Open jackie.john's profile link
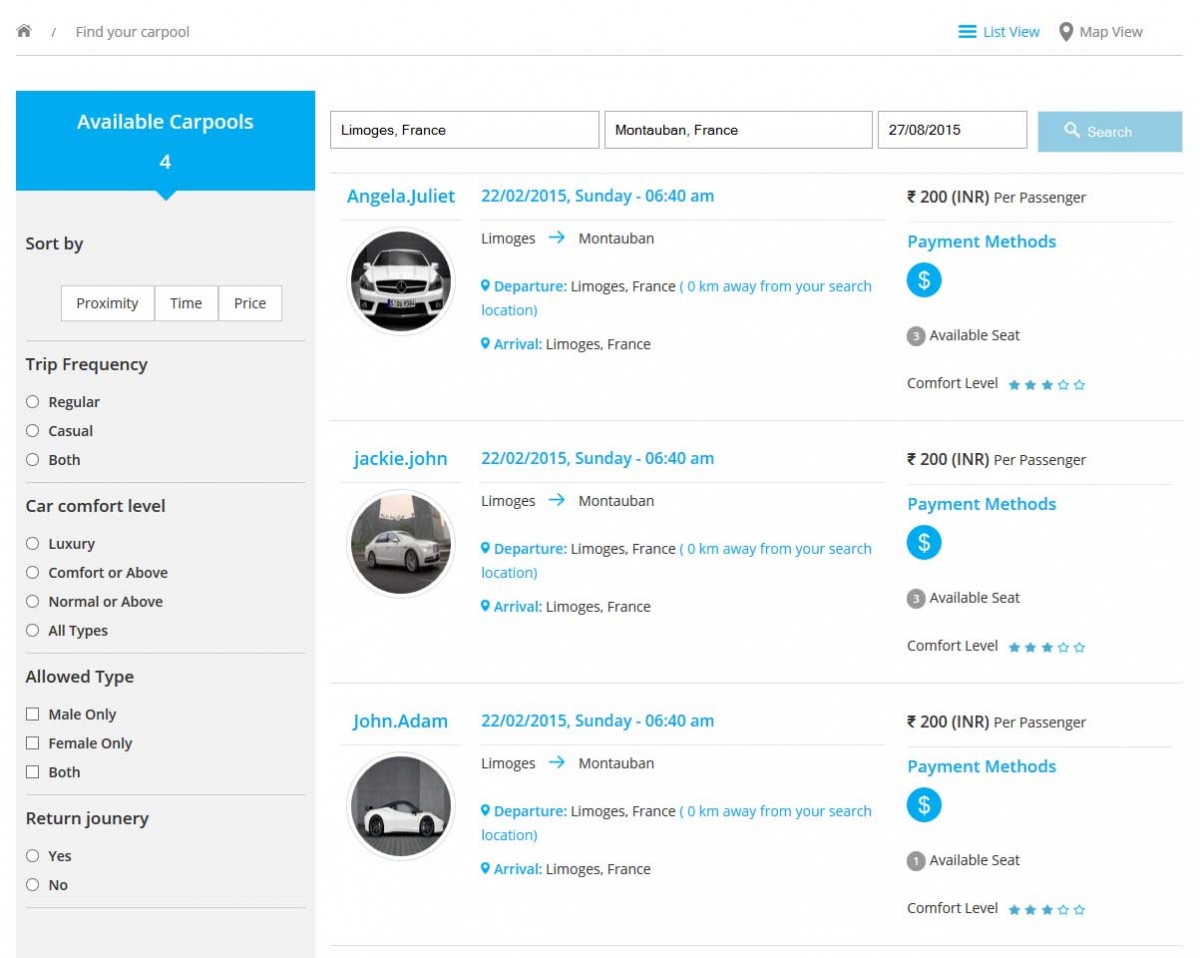The image size is (1200, 958). tap(400, 459)
